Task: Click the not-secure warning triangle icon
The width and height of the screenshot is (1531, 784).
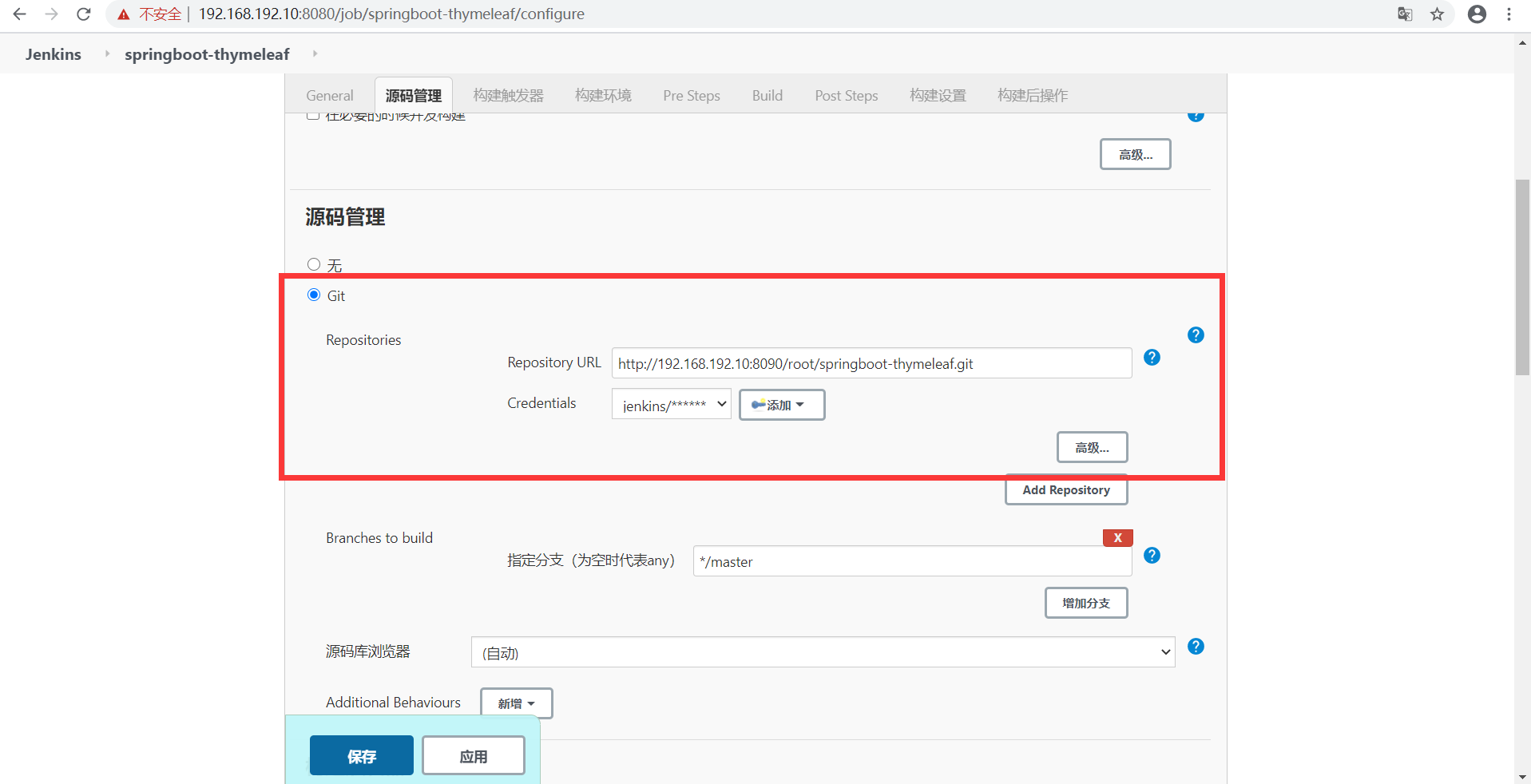Action: click(124, 14)
